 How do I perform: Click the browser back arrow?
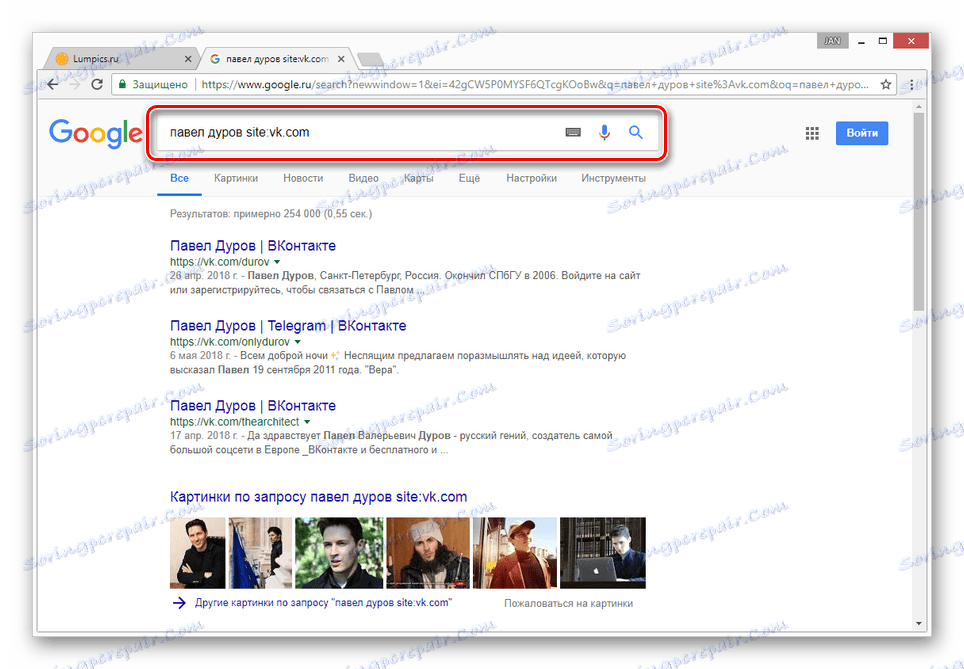(53, 84)
